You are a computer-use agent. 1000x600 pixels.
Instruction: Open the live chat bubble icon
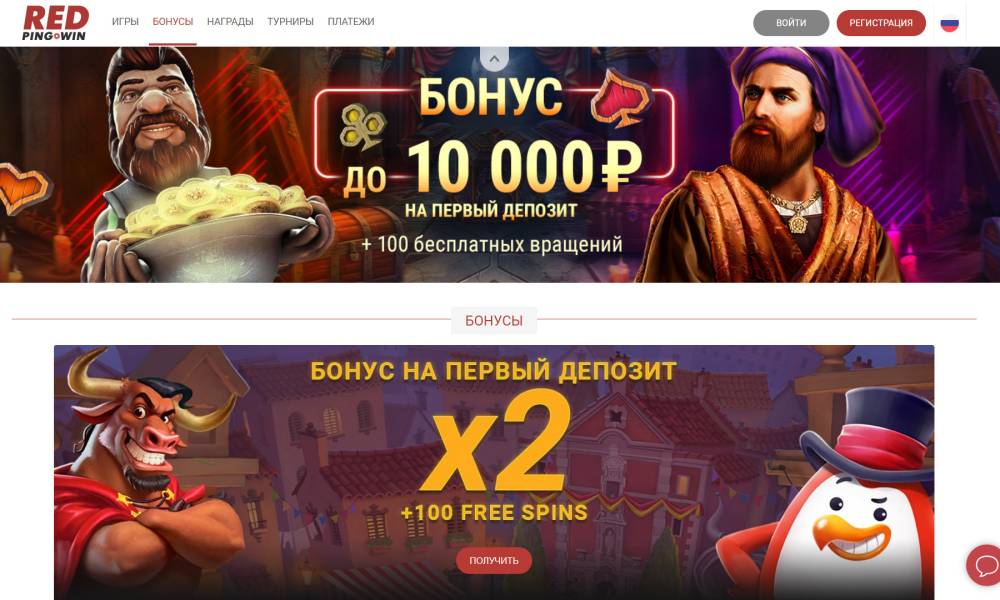(985, 565)
